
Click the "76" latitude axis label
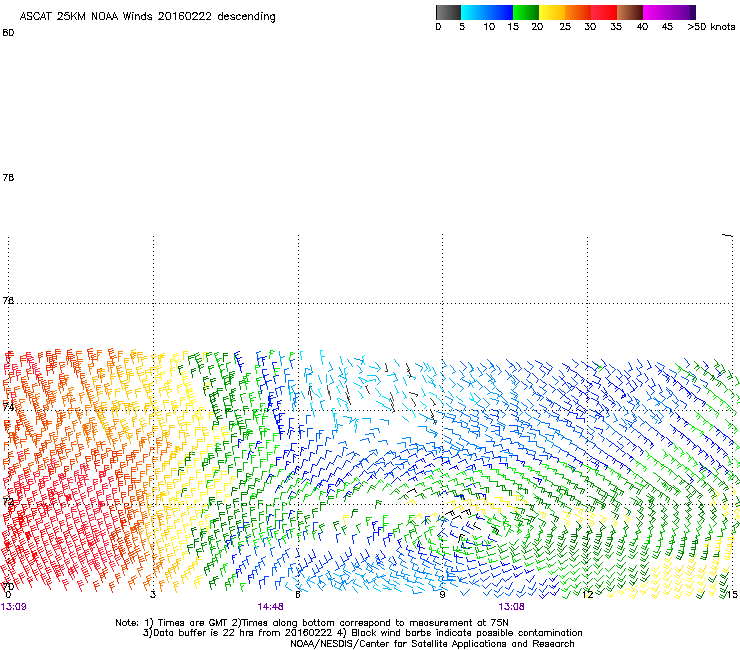pos(8,300)
